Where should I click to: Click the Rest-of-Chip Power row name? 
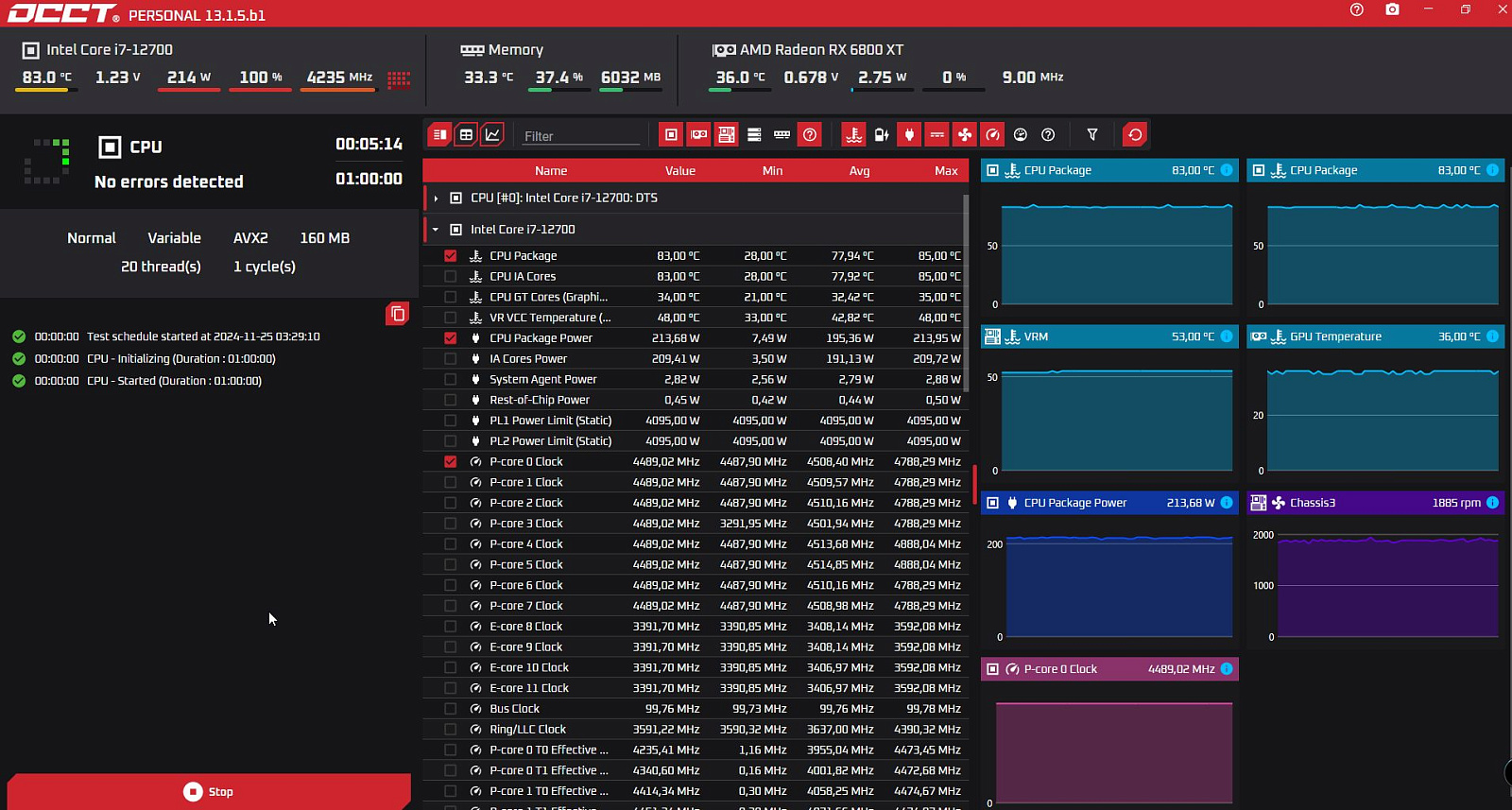coord(540,400)
